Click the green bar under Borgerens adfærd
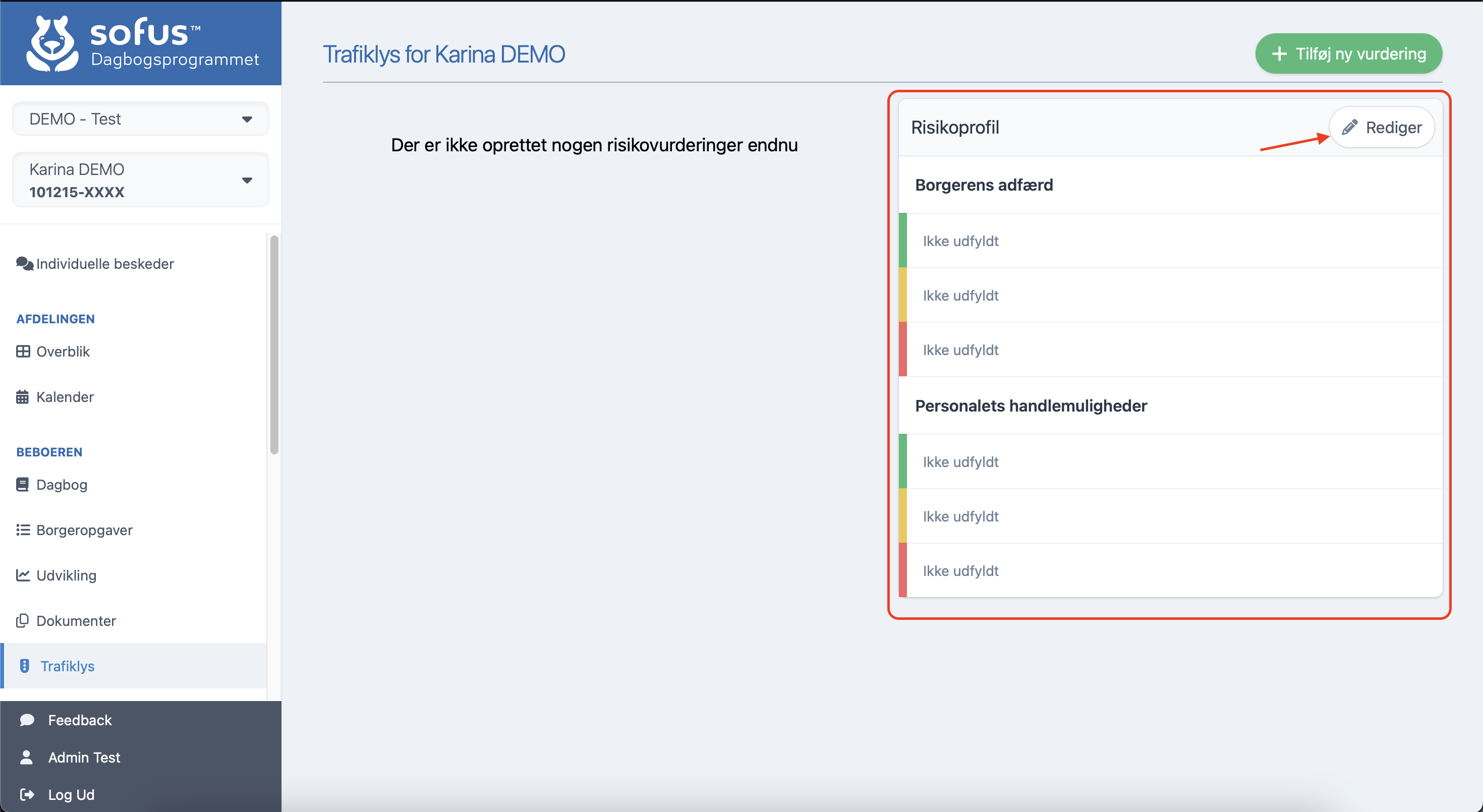The image size is (1483, 812). [903, 241]
